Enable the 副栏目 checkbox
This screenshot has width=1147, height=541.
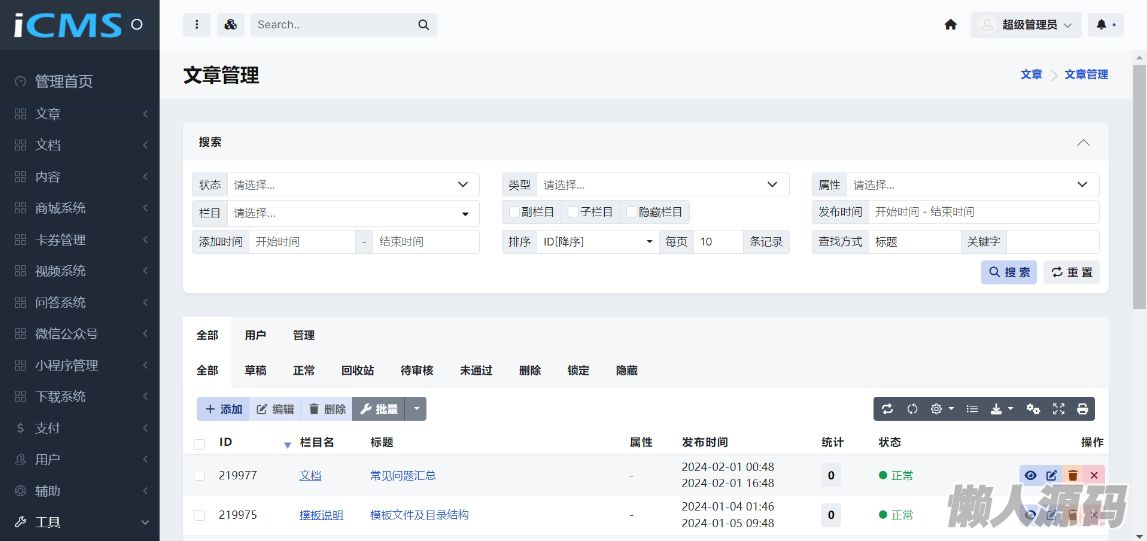coord(515,212)
